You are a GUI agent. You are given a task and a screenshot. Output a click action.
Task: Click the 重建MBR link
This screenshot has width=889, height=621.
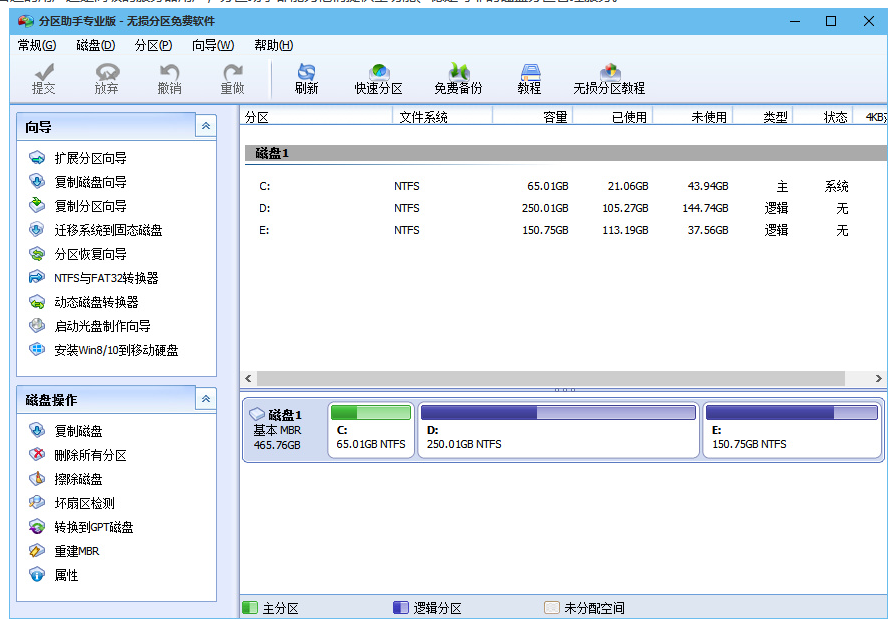77,551
